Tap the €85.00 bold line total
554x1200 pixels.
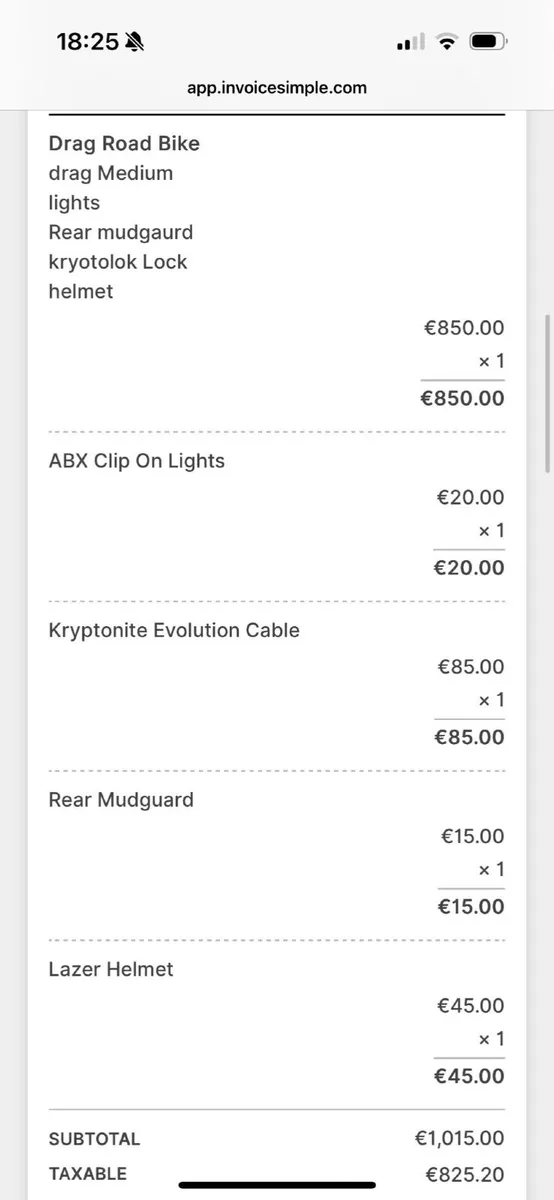click(469, 737)
